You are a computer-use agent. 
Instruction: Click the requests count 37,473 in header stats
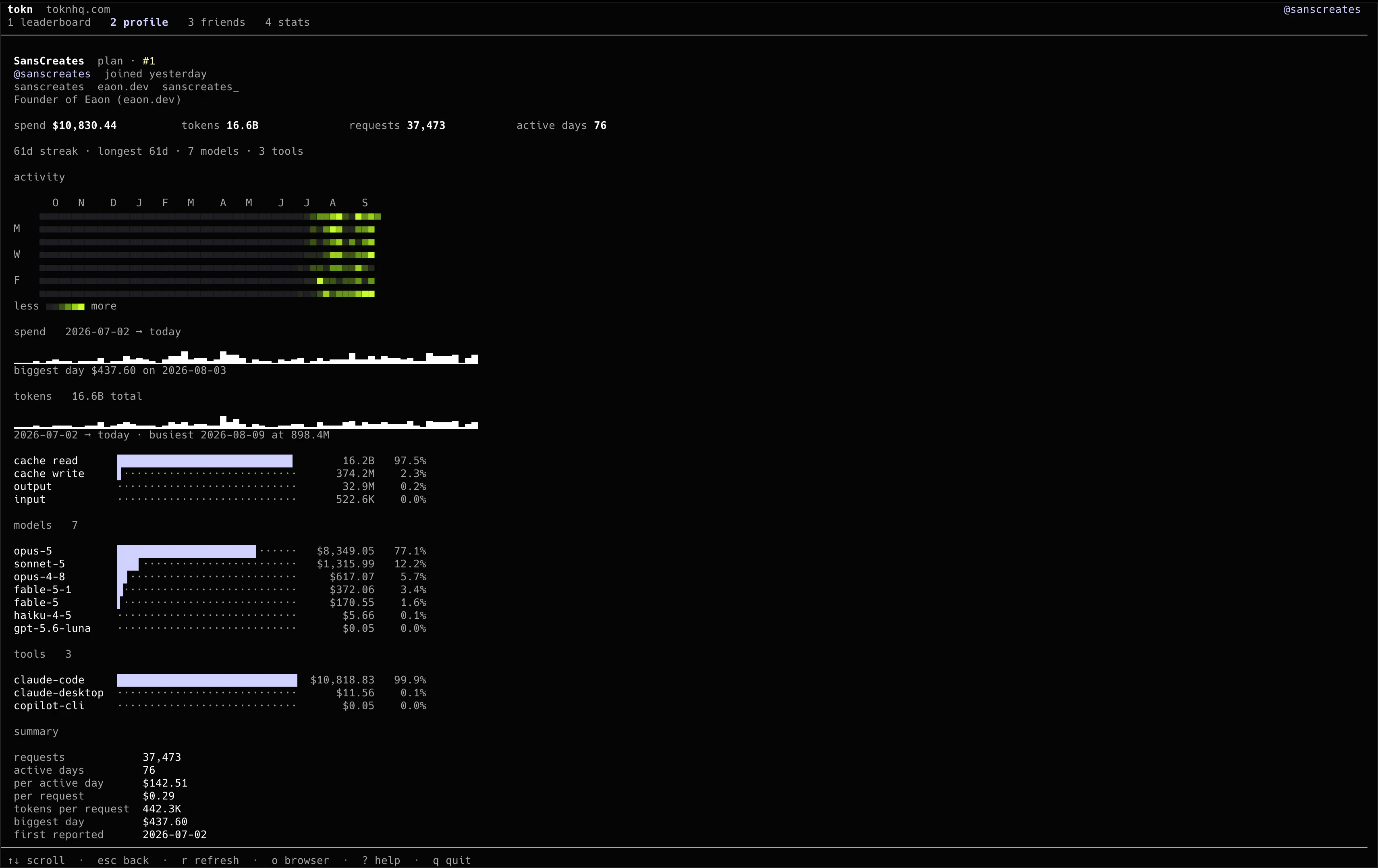pos(426,125)
